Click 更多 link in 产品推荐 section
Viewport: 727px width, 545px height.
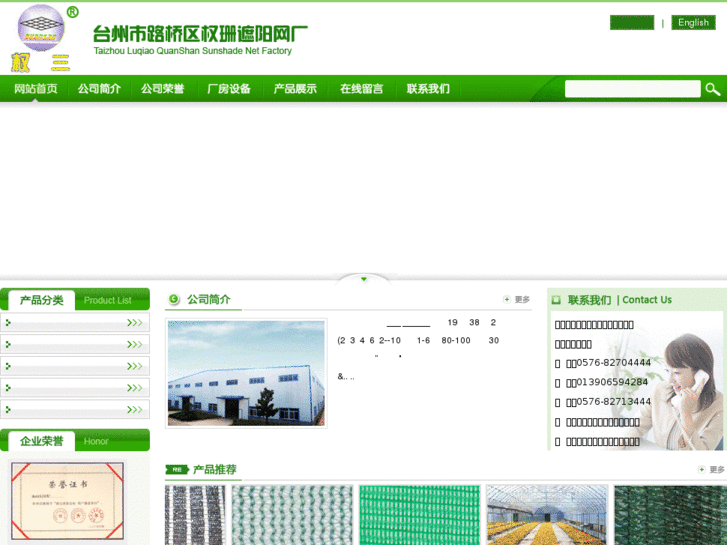(717, 470)
